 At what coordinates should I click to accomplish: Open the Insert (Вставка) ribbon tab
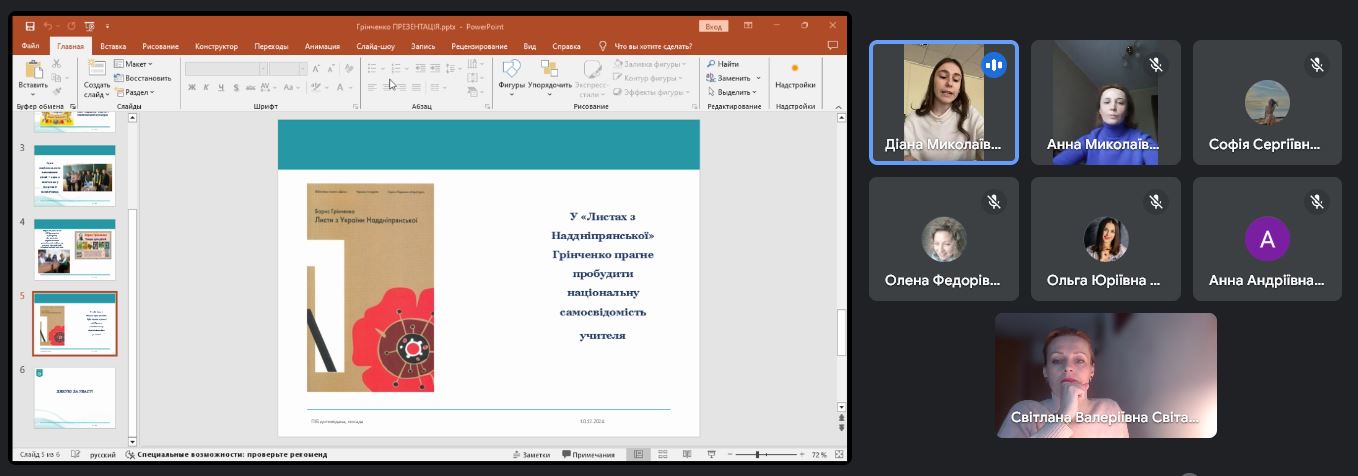point(113,46)
